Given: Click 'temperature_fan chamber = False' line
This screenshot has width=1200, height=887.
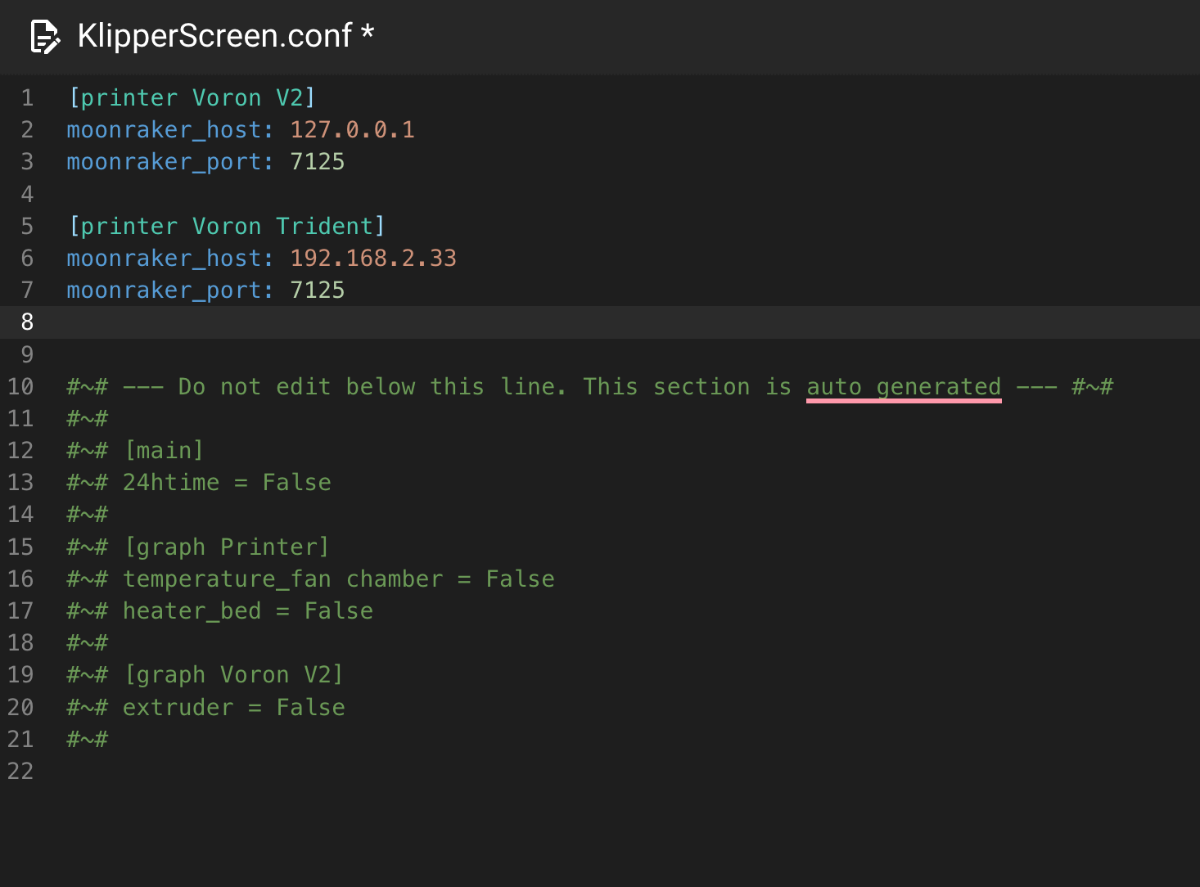Looking at the screenshot, I should click(x=311, y=579).
